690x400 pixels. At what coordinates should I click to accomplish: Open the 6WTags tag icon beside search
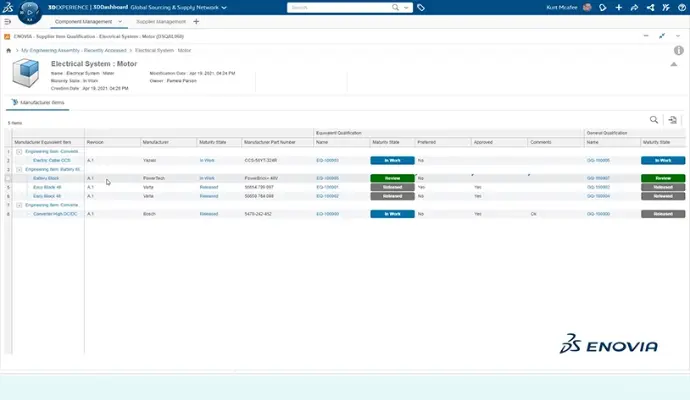point(421,7)
